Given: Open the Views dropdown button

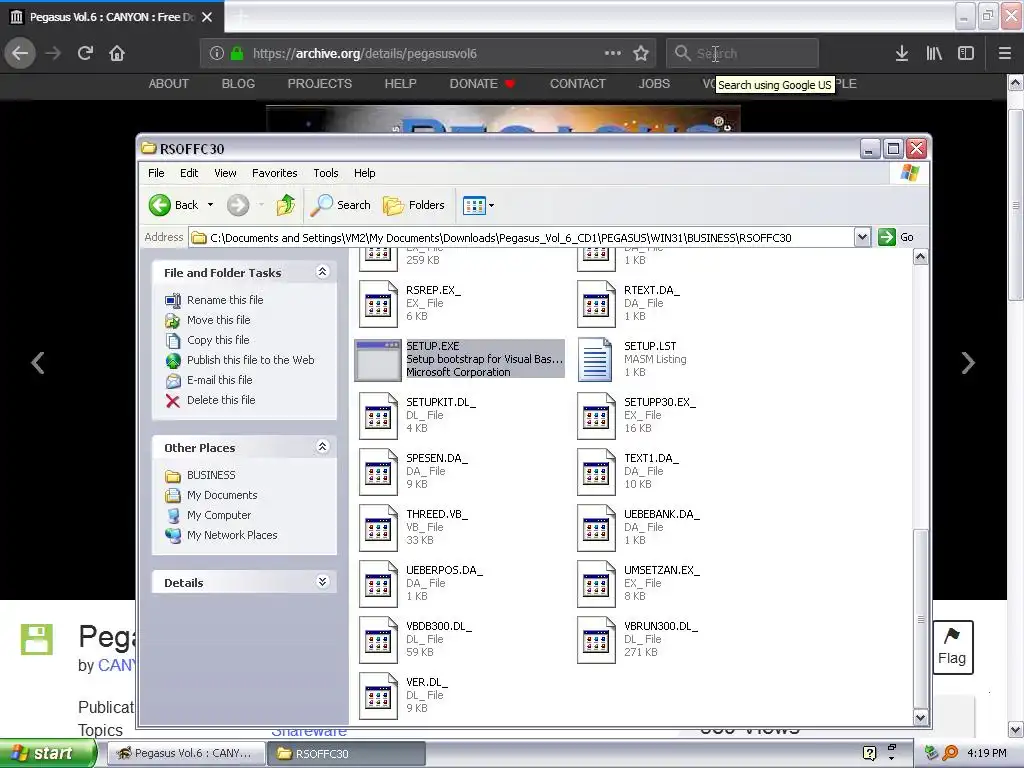Looking at the screenshot, I should click(x=478, y=205).
